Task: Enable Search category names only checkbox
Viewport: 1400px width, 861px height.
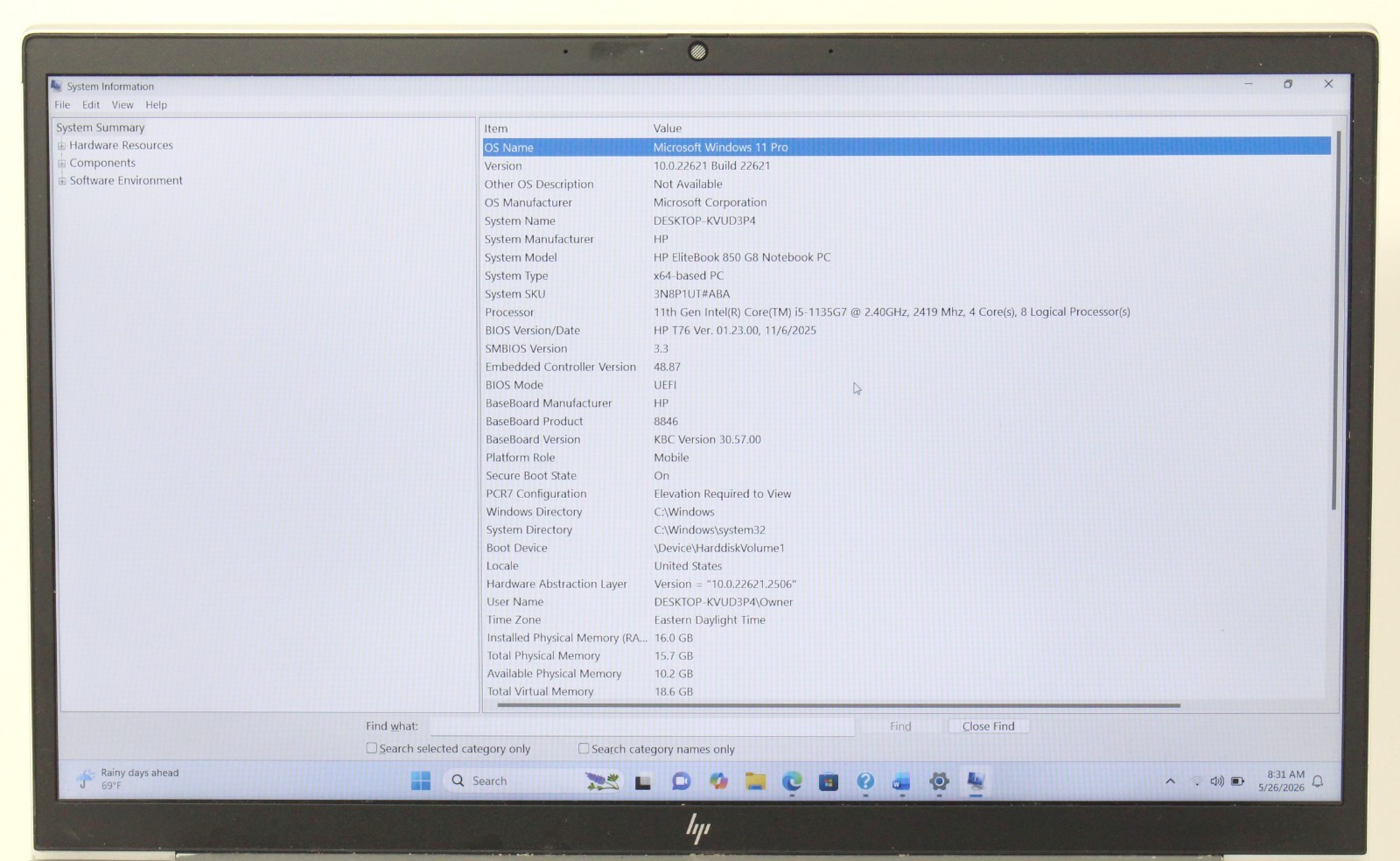Action: 584,749
